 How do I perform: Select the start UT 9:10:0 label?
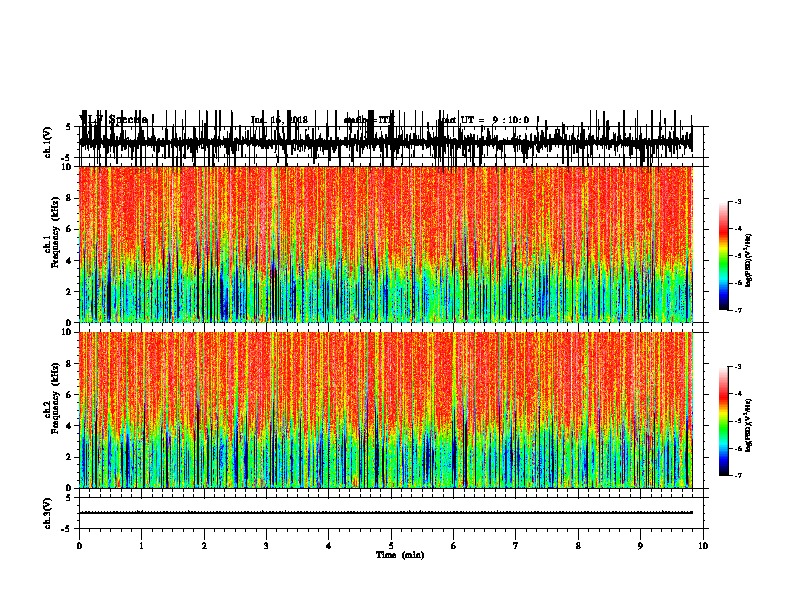[484, 120]
